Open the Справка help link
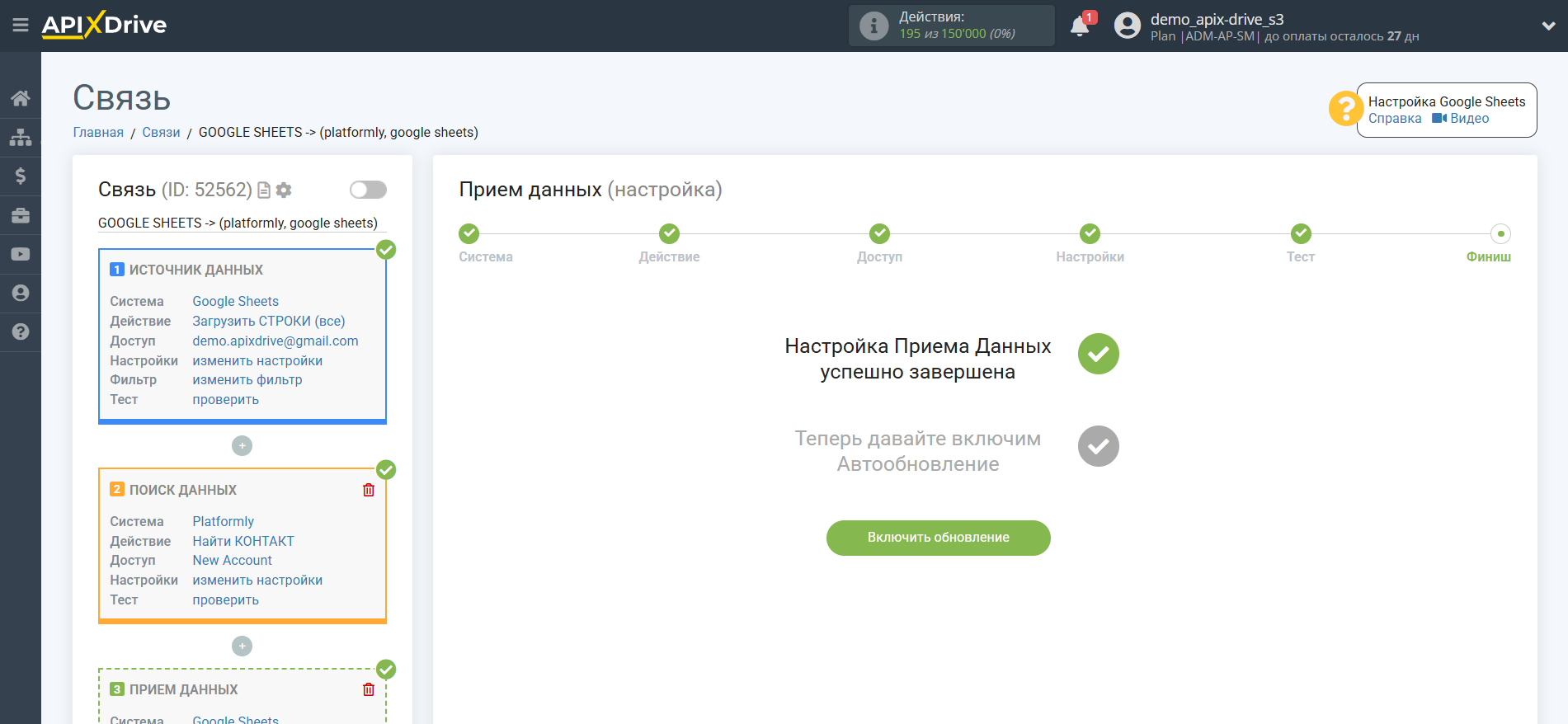The height and width of the screenshot is (724, 1568). tap(1395, 118)
